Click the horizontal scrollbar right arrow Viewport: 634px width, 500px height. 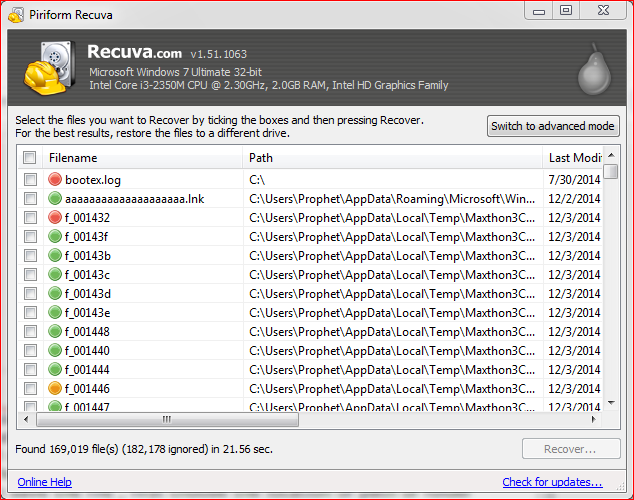point(594,420)
